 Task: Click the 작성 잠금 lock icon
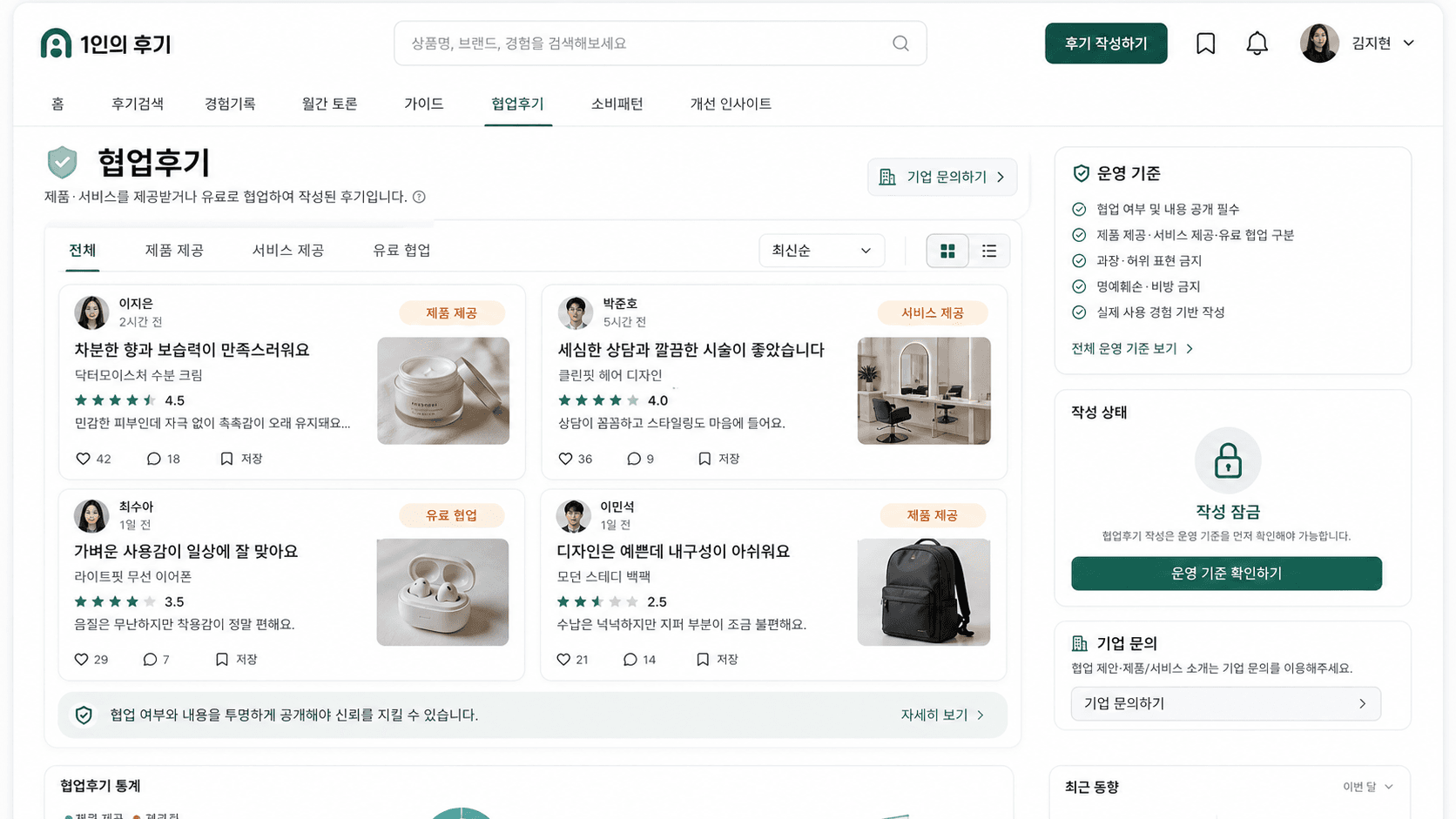coord(1228,460)
